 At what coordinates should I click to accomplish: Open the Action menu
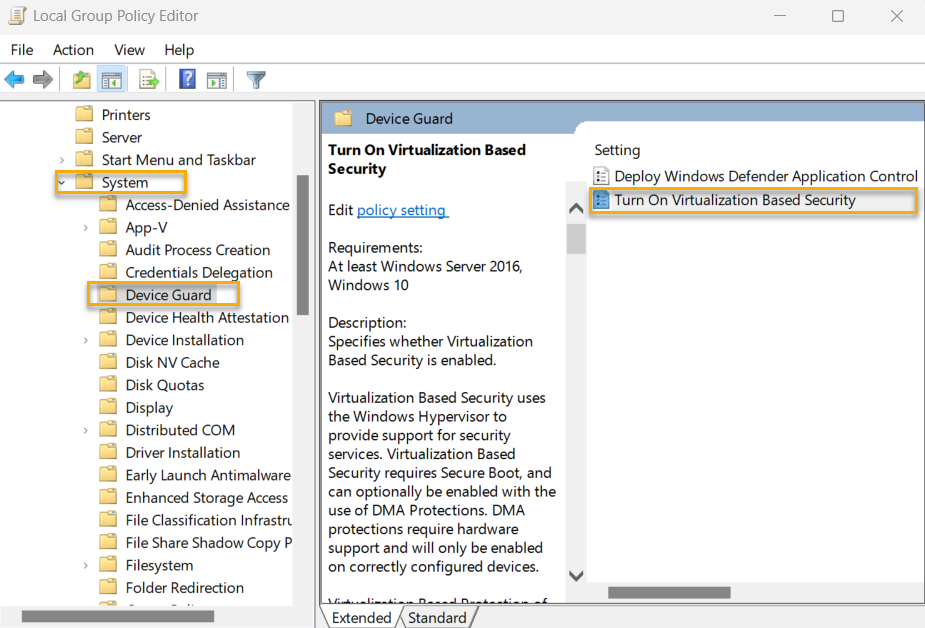[x=73, y=49]
